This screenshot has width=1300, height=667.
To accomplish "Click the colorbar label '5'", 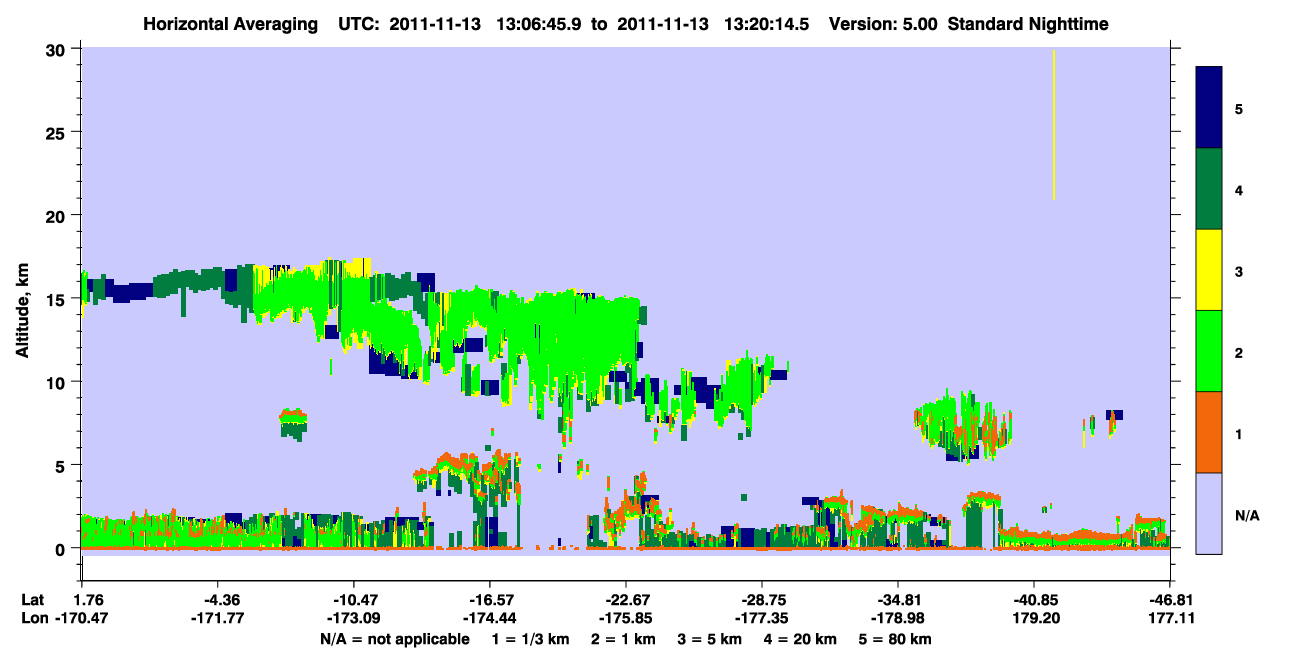I will [x=1238, y=108].
